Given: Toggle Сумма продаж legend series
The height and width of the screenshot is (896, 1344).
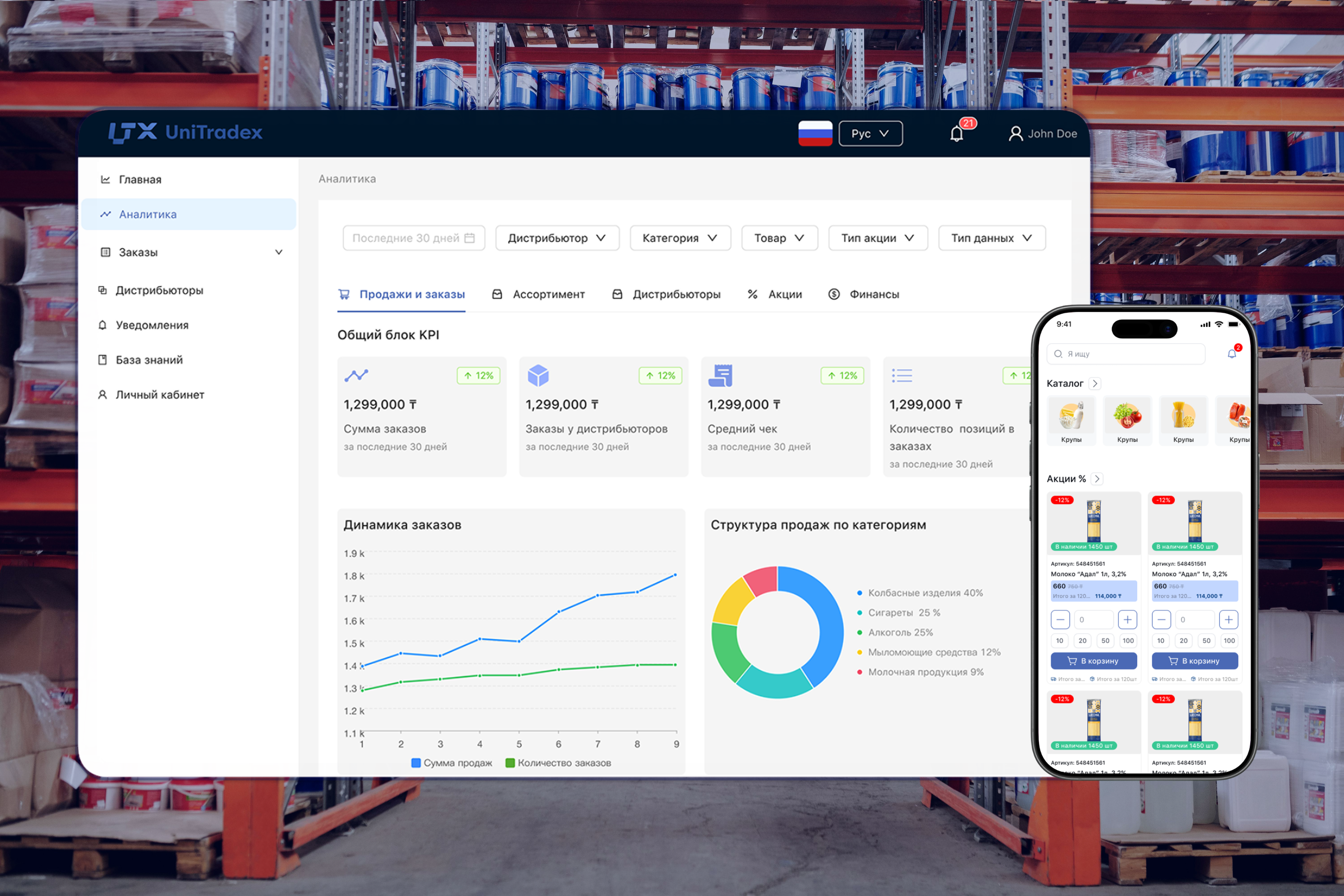Looking at the screenshot, I should [451, 763].
